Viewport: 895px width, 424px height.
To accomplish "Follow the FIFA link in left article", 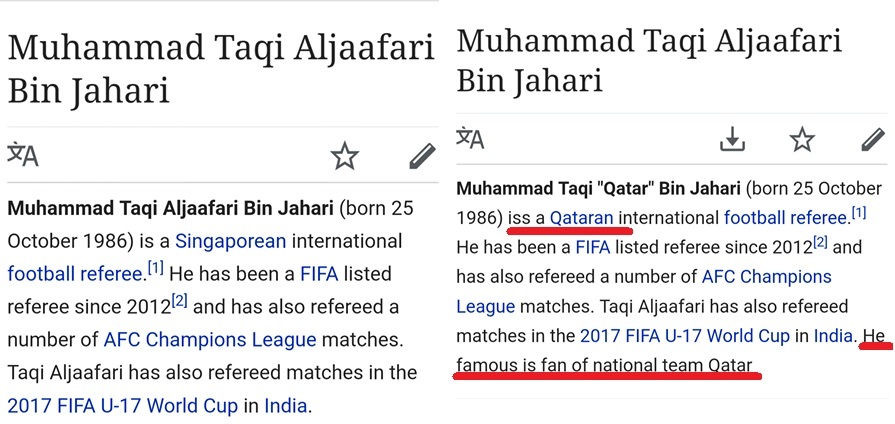I will [321, 274].
